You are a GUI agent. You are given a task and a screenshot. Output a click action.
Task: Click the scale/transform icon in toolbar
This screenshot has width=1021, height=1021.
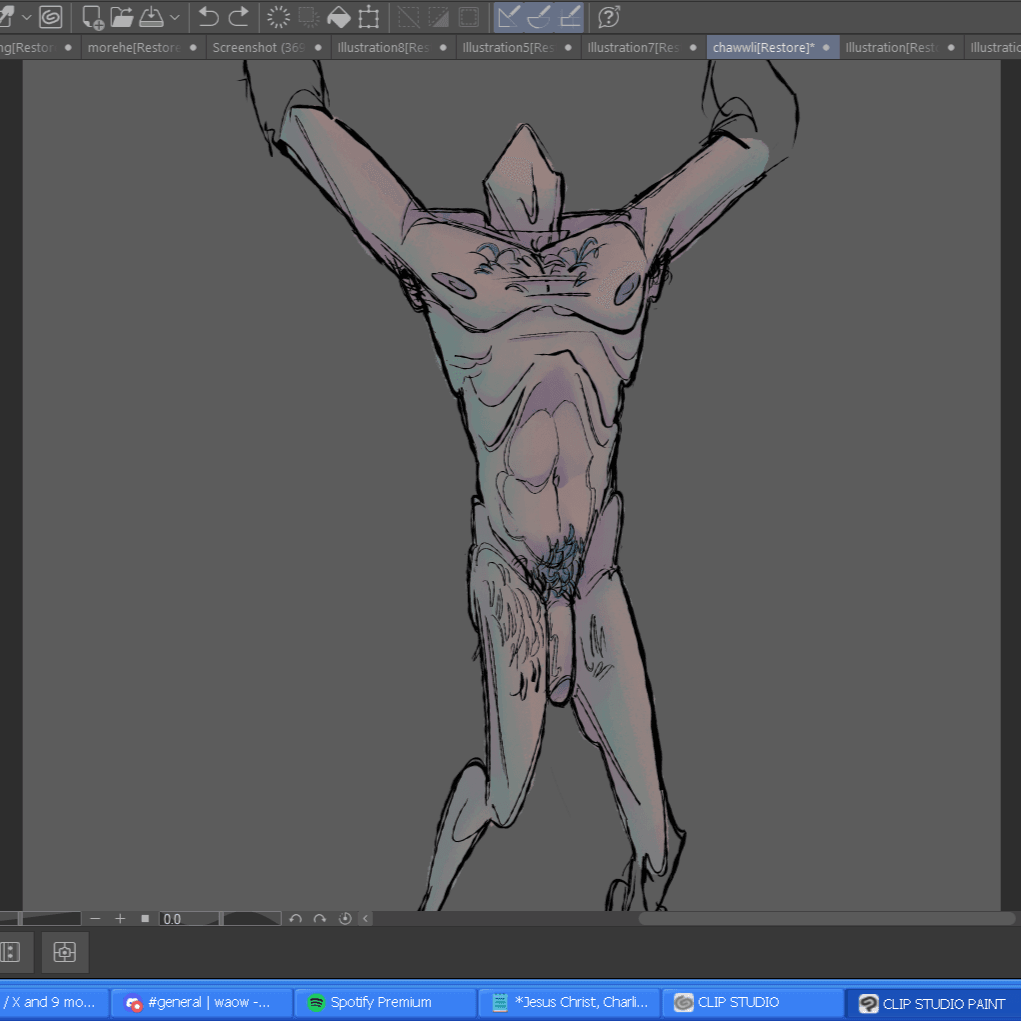pyautogui.click(x=369, y=17)
